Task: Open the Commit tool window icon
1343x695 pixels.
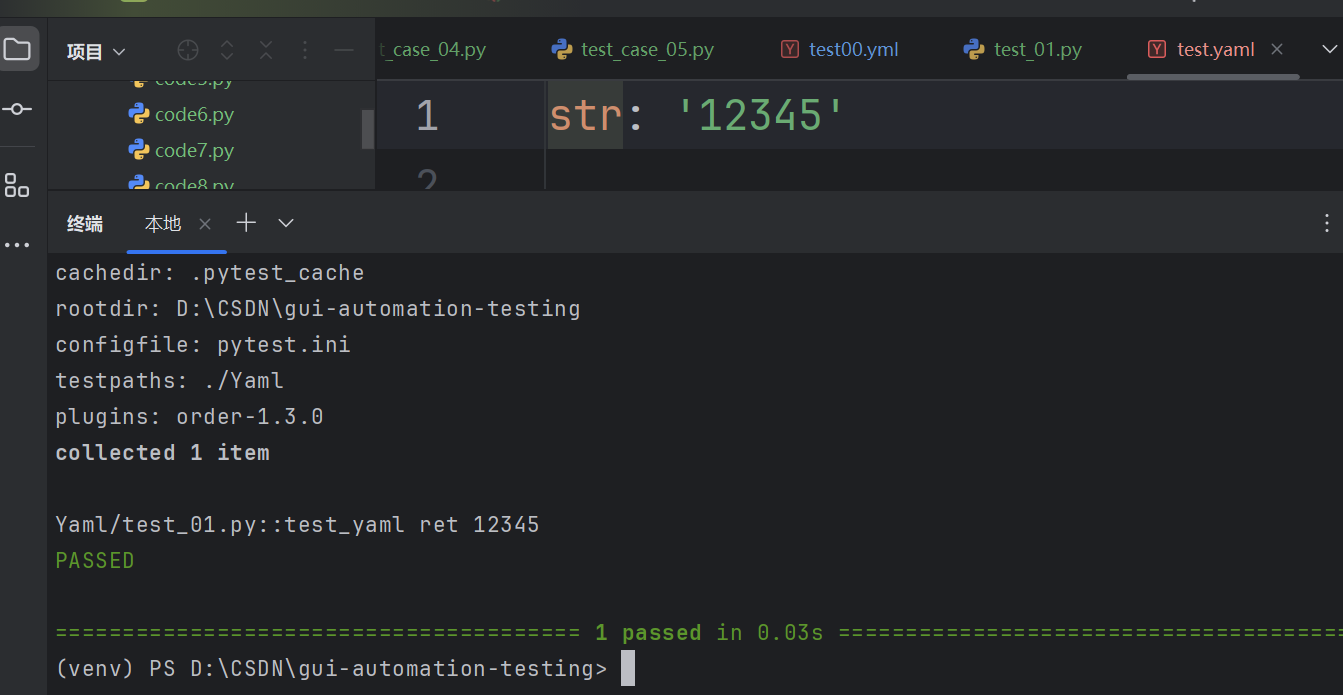Action: pyautogui.click(x=17, y=109)
